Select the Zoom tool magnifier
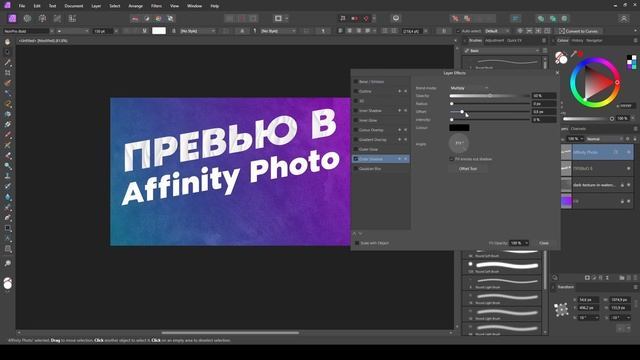 point(7,263)
